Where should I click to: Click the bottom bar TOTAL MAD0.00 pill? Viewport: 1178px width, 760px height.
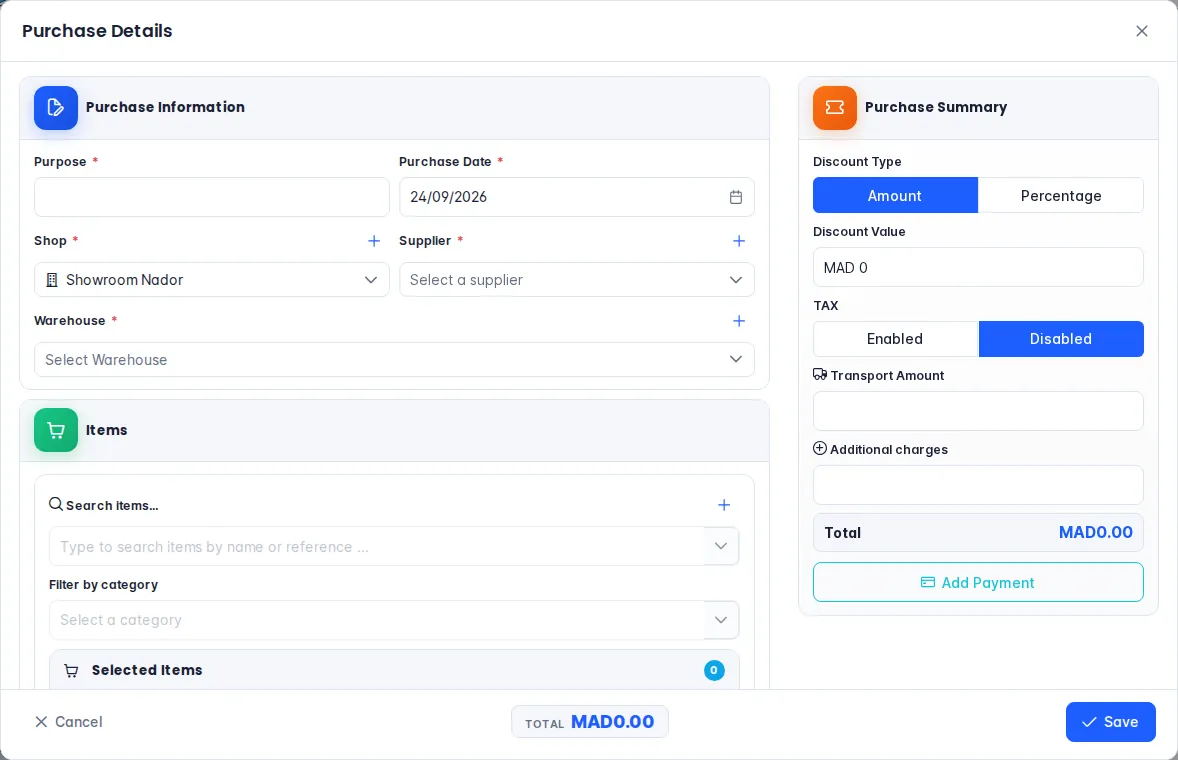(x=590, y=722)
